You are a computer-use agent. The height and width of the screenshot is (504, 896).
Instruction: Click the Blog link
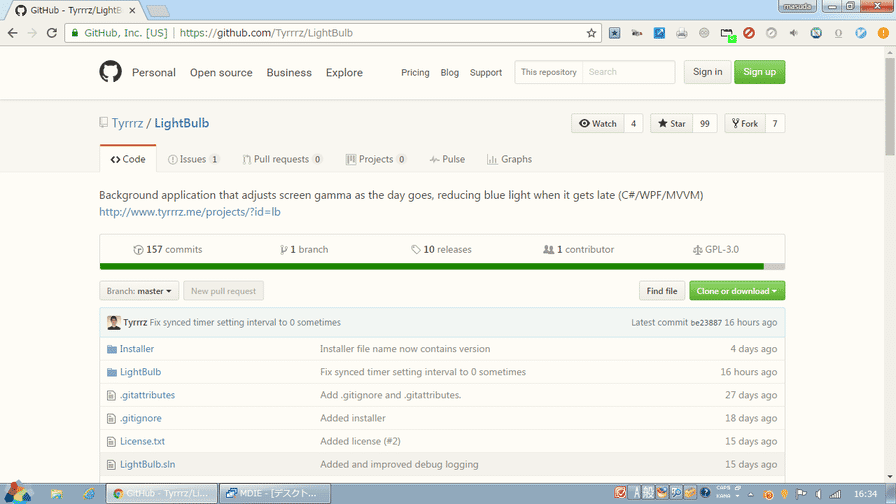pos(450,73)
